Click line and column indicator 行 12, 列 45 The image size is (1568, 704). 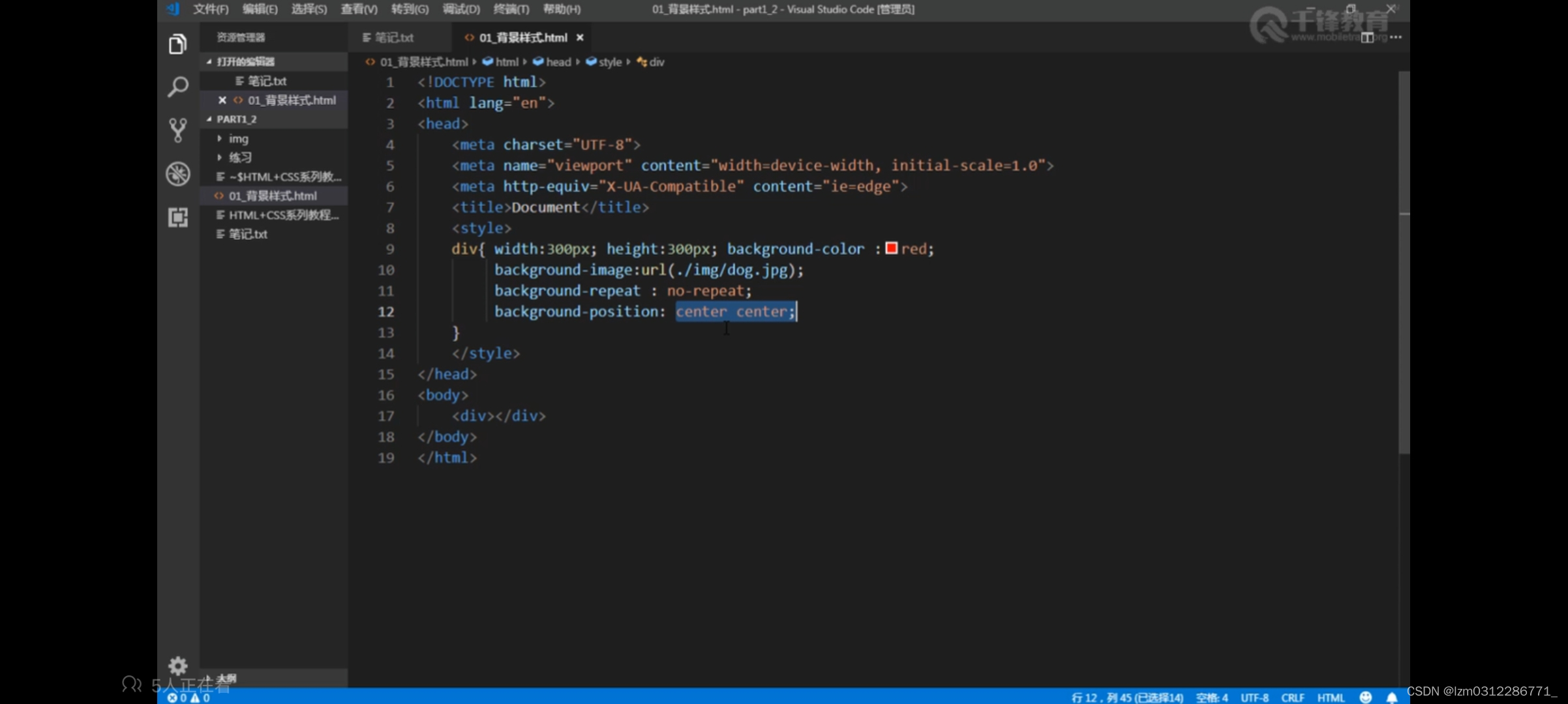point(1127,697)
